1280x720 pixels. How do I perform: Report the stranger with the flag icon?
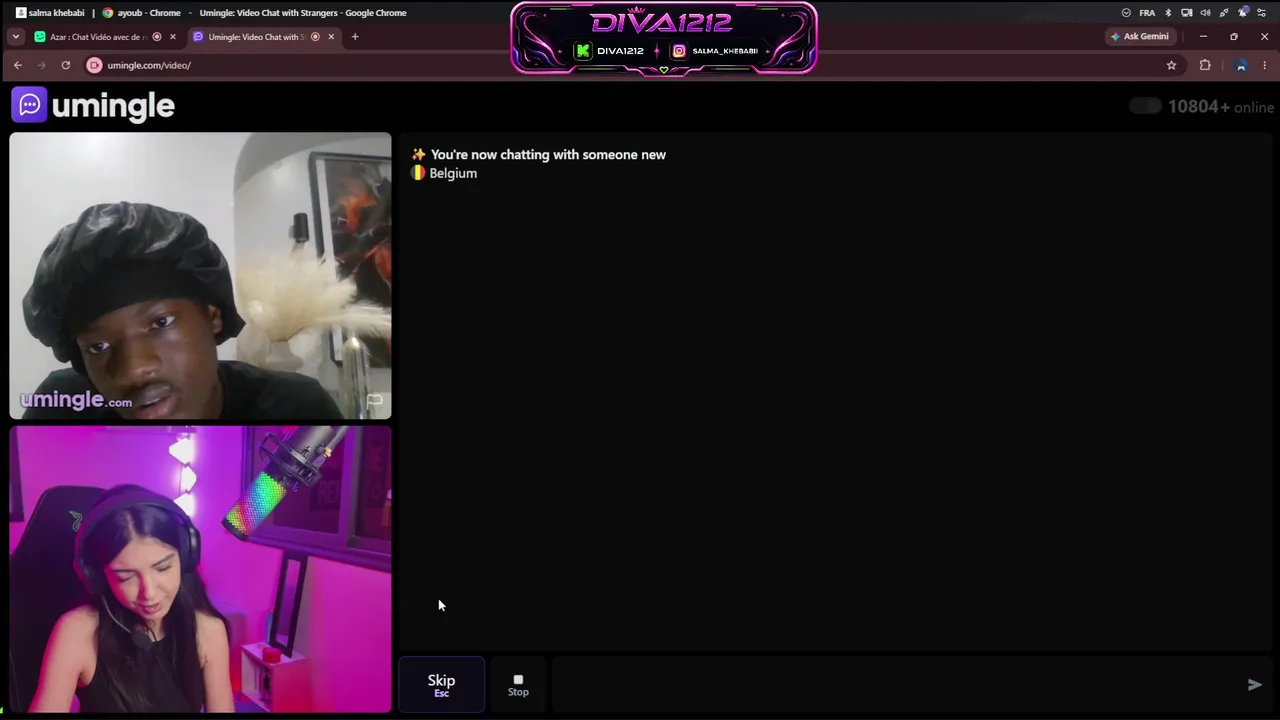pos(375,401)
